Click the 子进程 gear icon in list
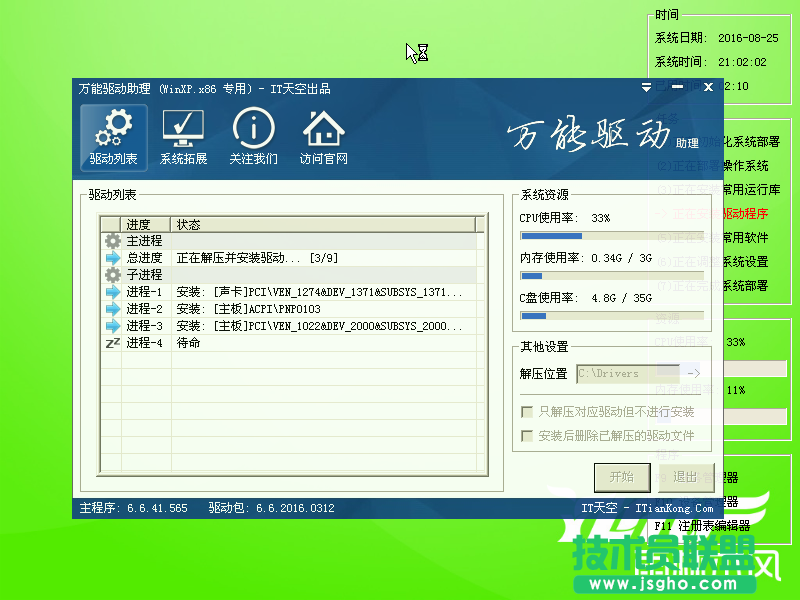 coord(112,275)
